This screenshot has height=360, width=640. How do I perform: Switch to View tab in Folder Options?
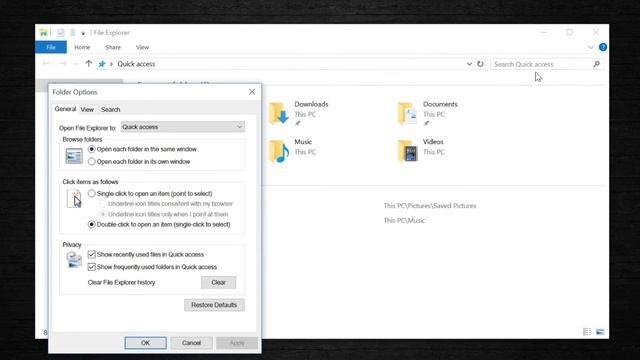[87, 109]
